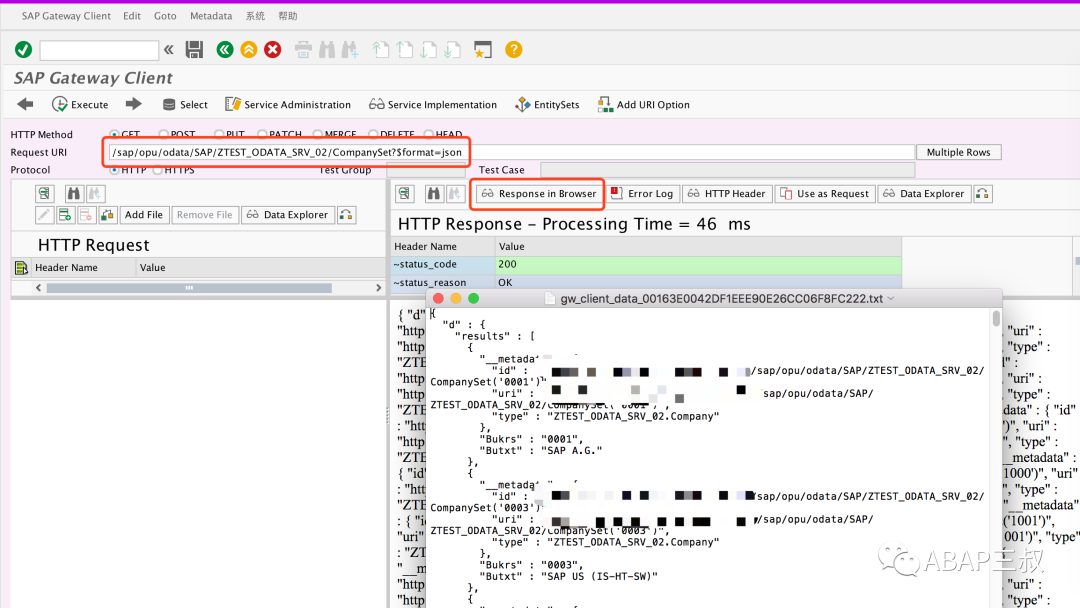Select the PUT HTTP method radio button

(219, 134)
